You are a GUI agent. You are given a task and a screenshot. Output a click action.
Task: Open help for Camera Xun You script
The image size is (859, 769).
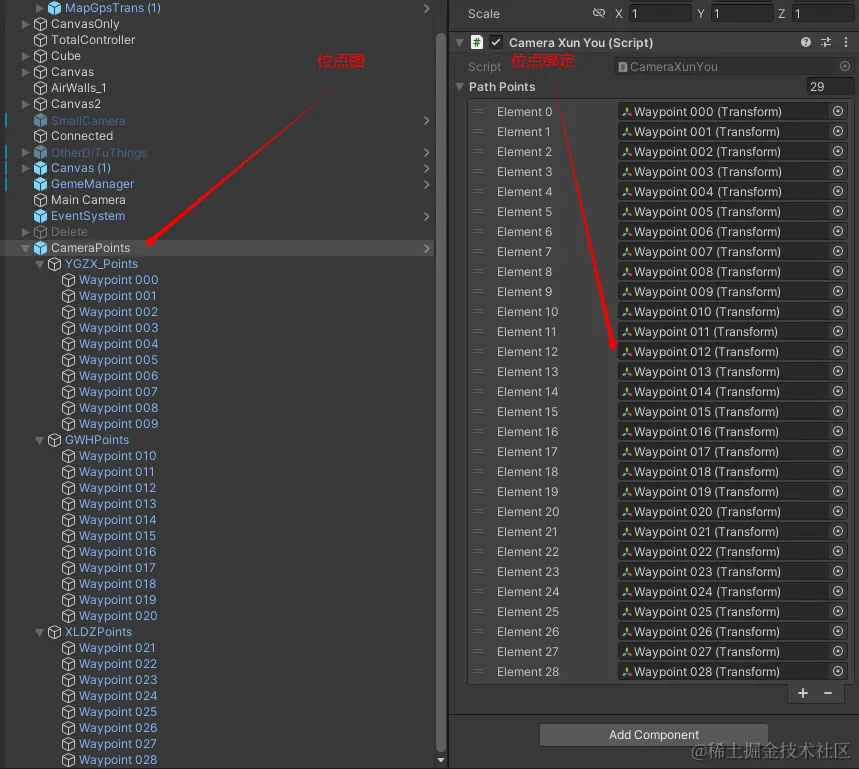pos(805,42)
